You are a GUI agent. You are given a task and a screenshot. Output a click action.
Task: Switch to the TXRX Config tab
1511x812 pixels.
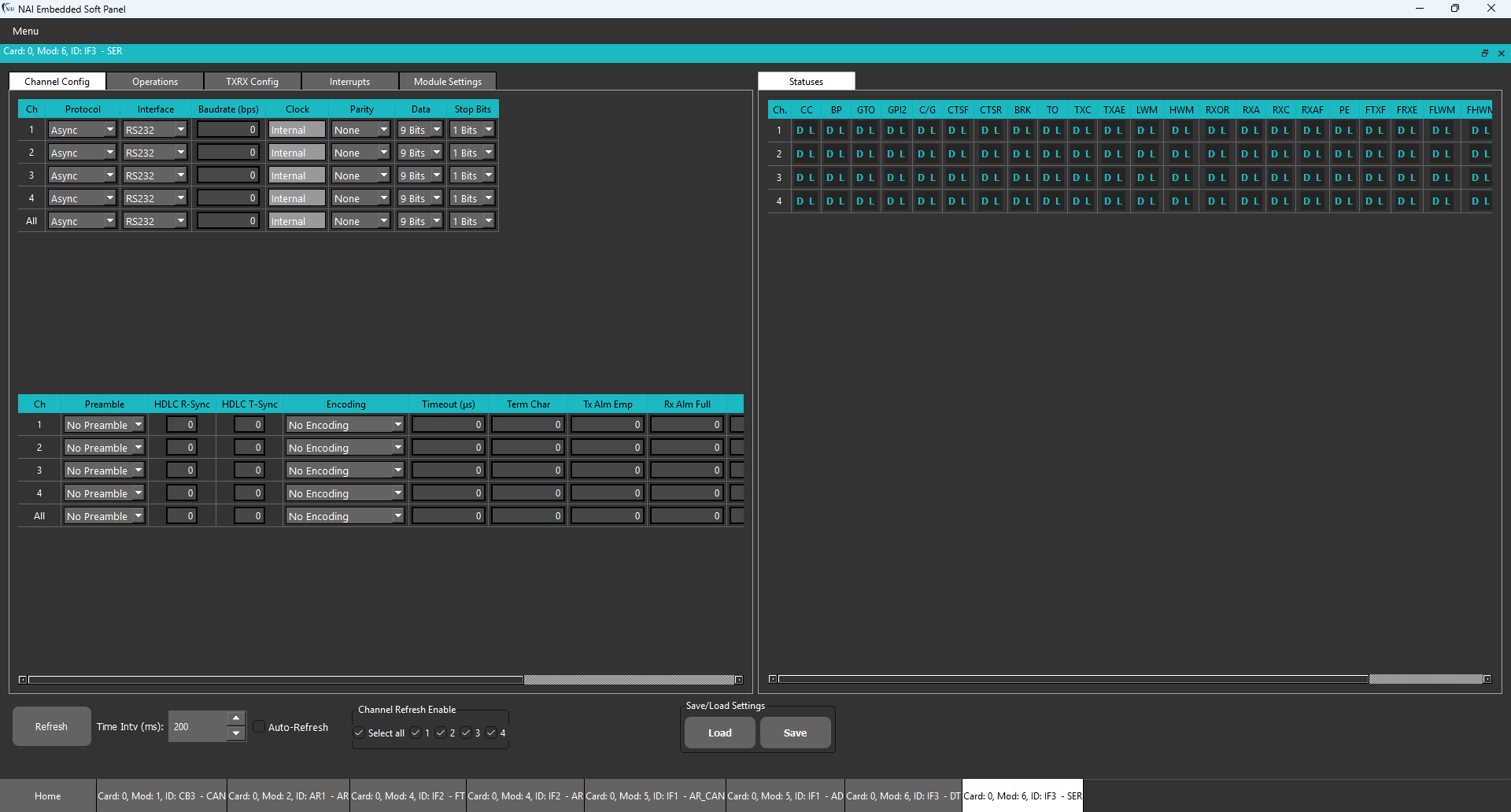coord(252,82)
